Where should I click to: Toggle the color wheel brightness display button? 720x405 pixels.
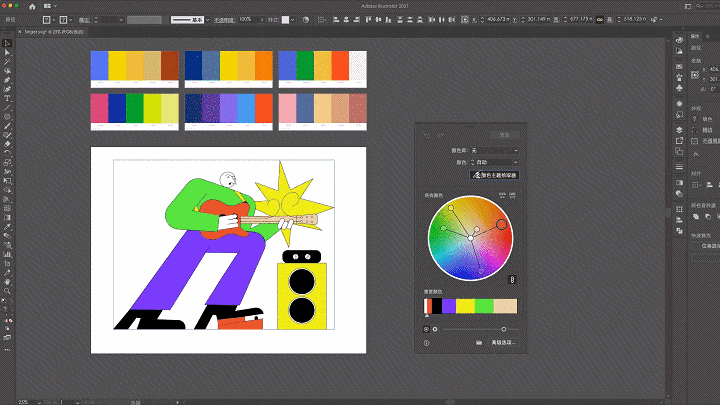coord(427,328)
